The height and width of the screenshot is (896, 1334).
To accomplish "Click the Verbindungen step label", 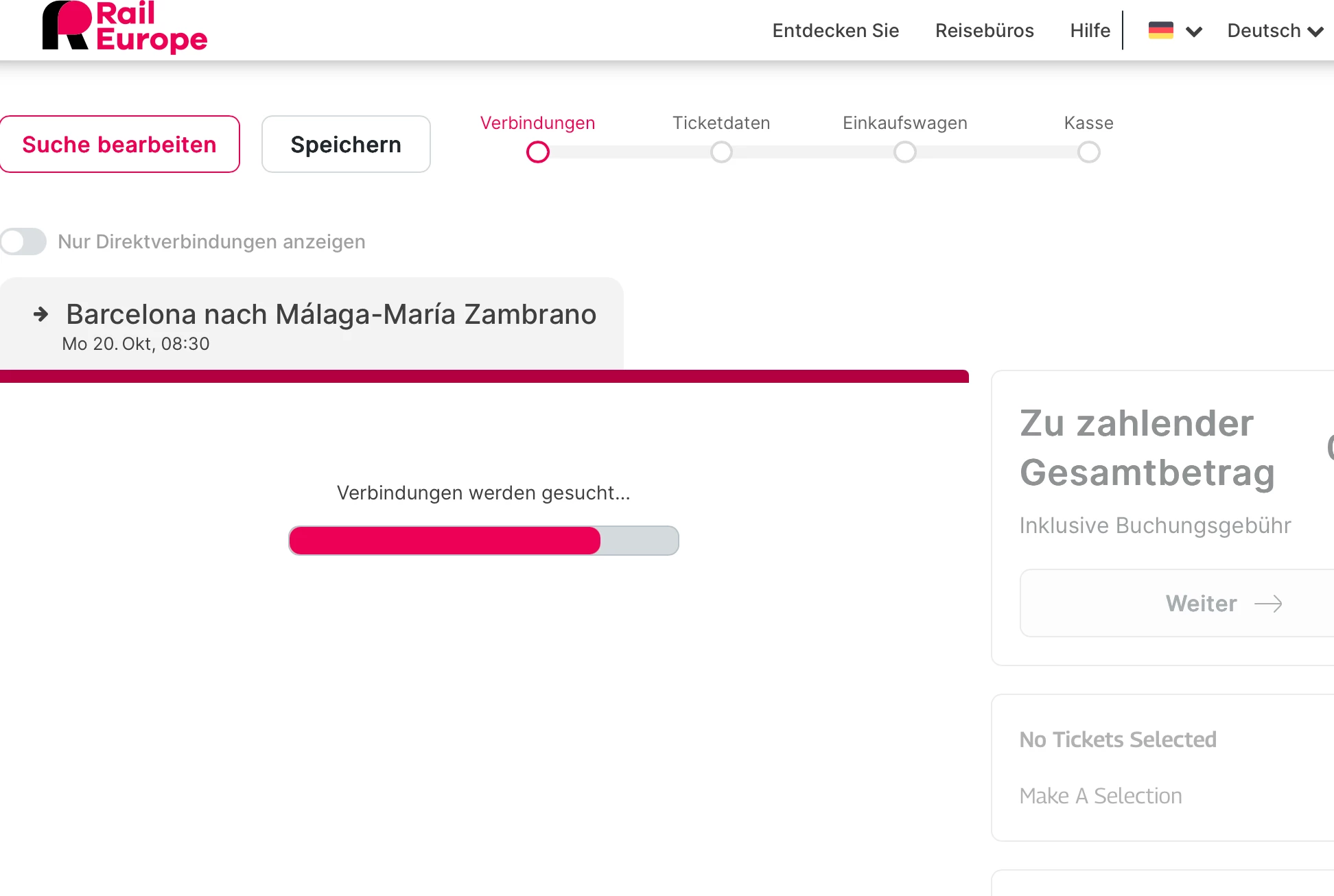I will [x=537, y=123].
